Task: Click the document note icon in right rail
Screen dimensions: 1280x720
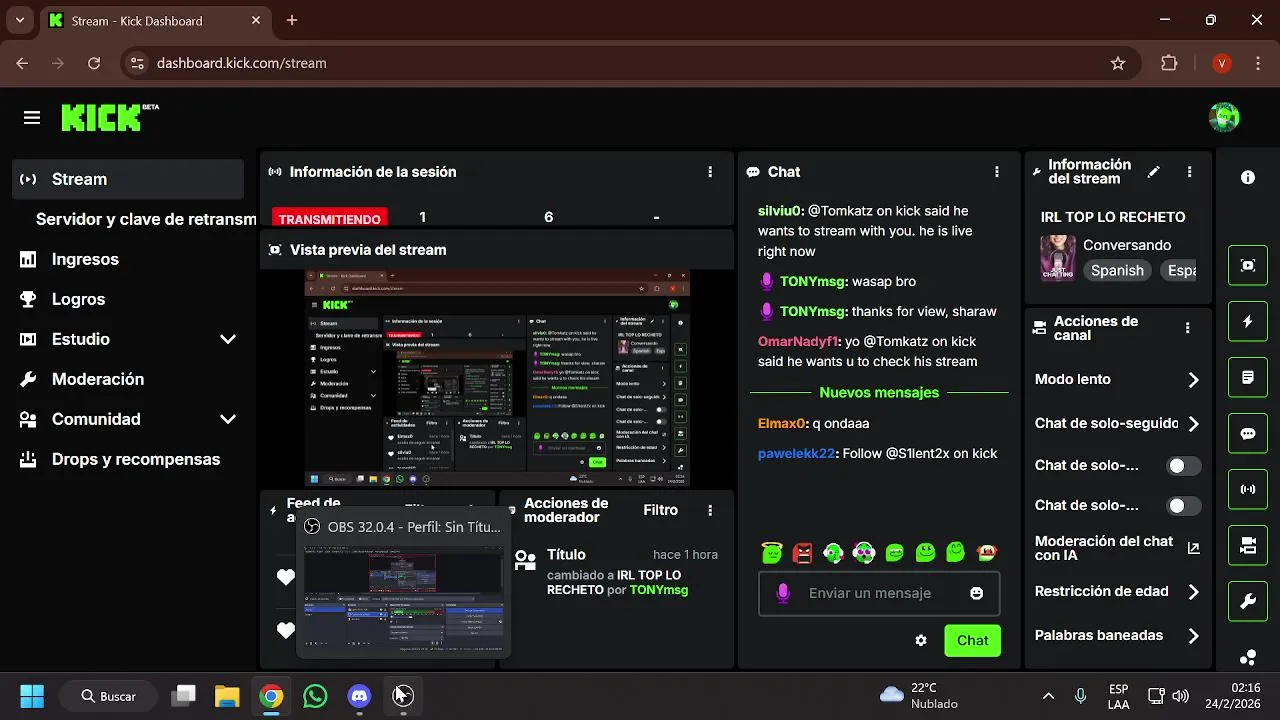Action: 1248,377
